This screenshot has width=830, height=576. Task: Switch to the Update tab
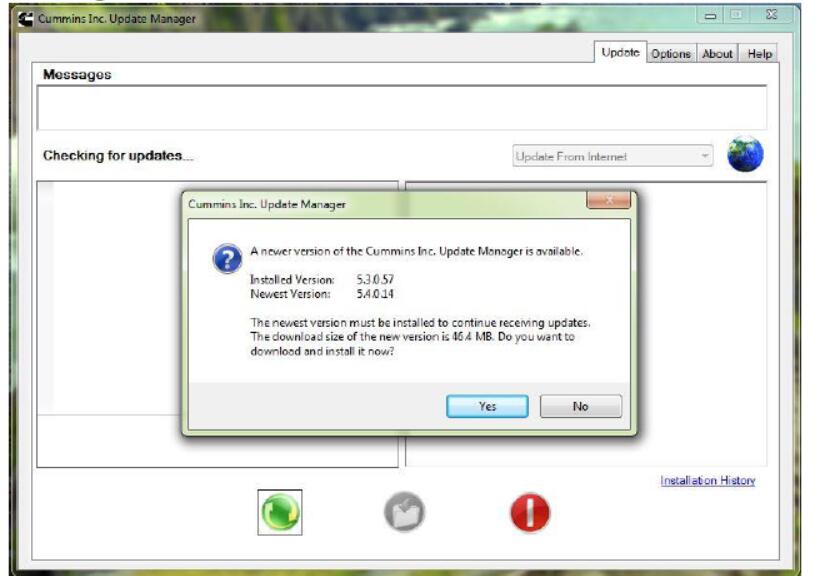coord(620,52)
